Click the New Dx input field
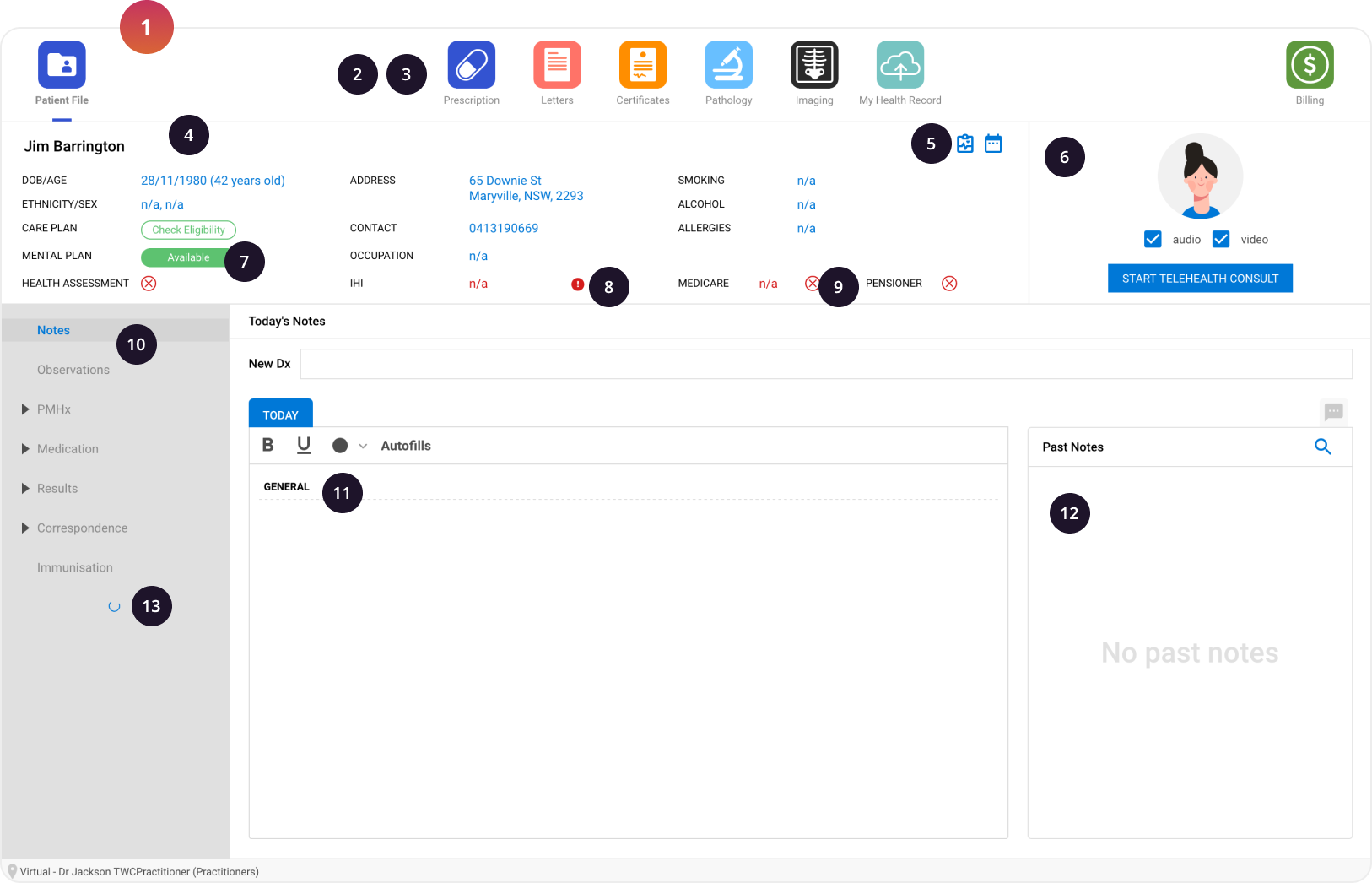The width and height of the screenshot is (1372, 883). click(x=825, y=364)
